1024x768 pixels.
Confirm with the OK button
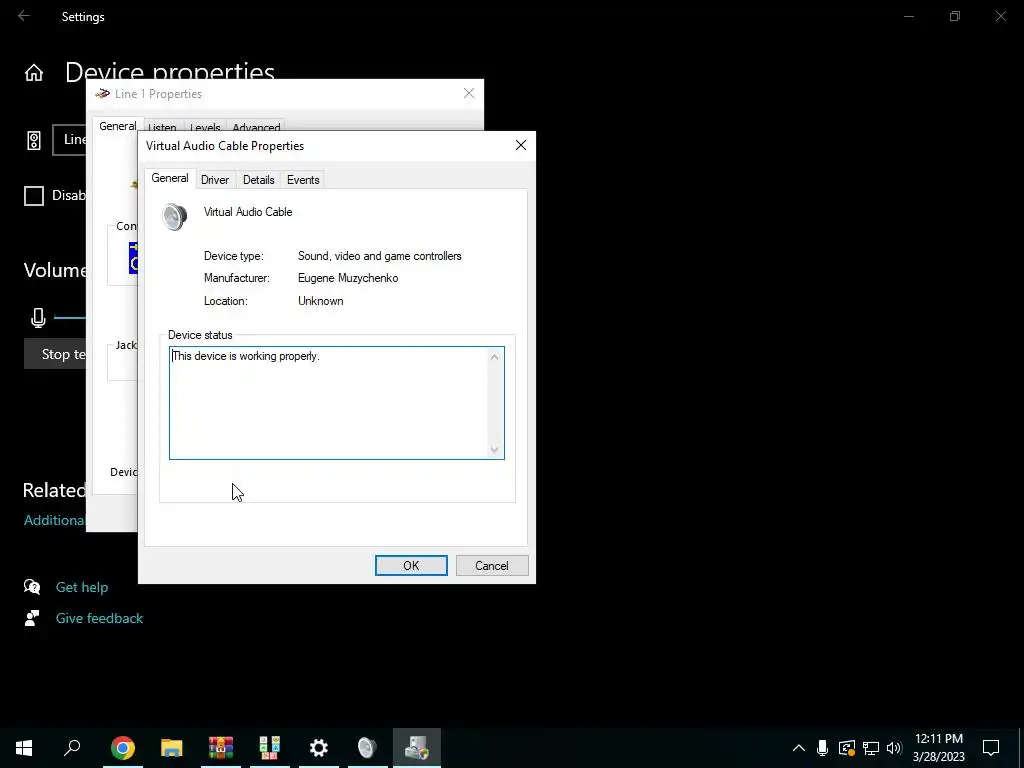click(411, 566)
